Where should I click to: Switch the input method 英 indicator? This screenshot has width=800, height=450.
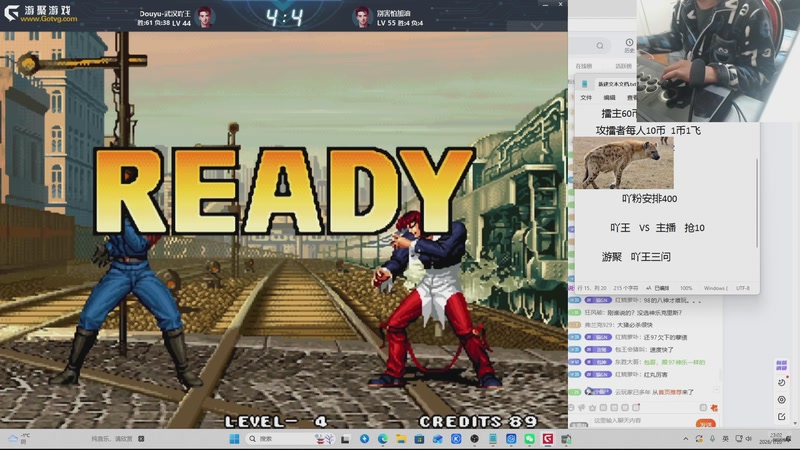(x=726, y=439)
